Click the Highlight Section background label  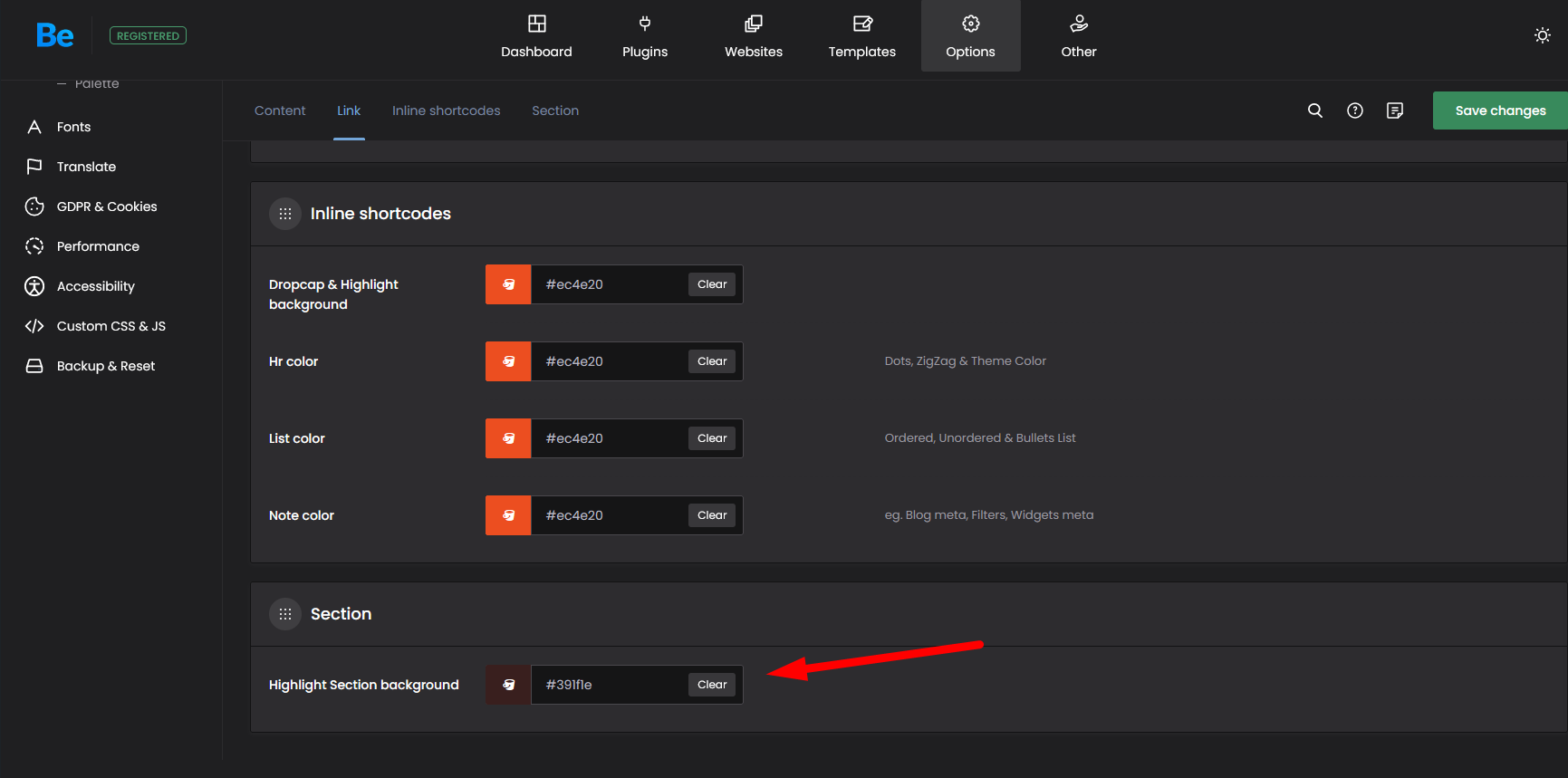coord(364,685)
